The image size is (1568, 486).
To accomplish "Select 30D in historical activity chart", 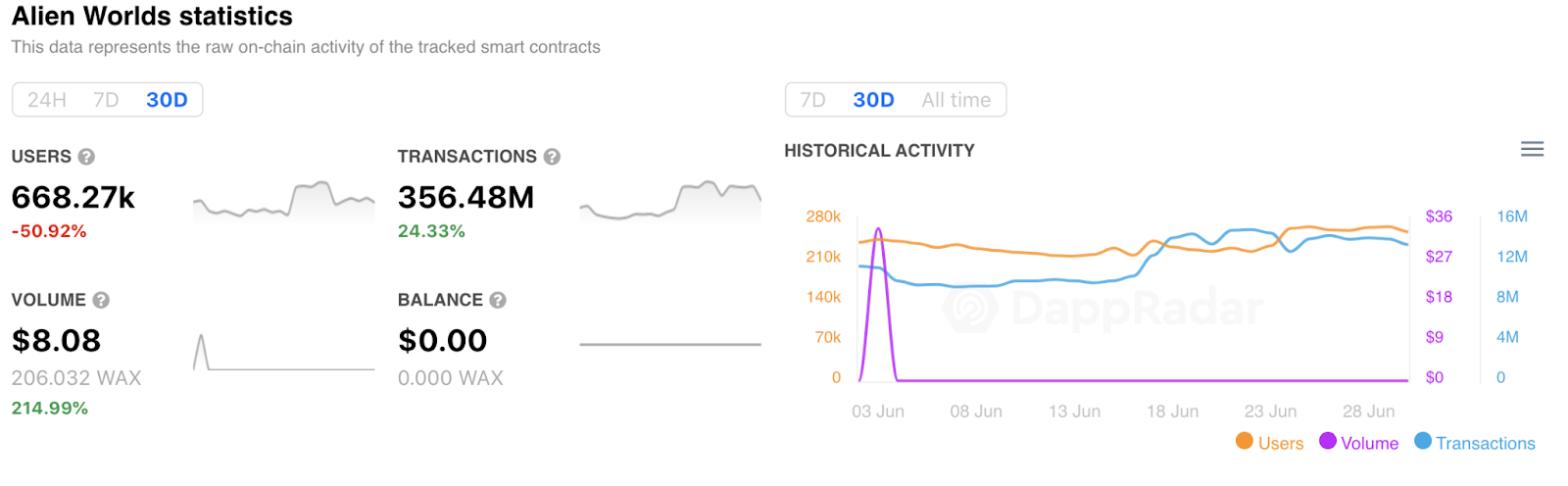I will pyautogui.click(x=873, y=100).
